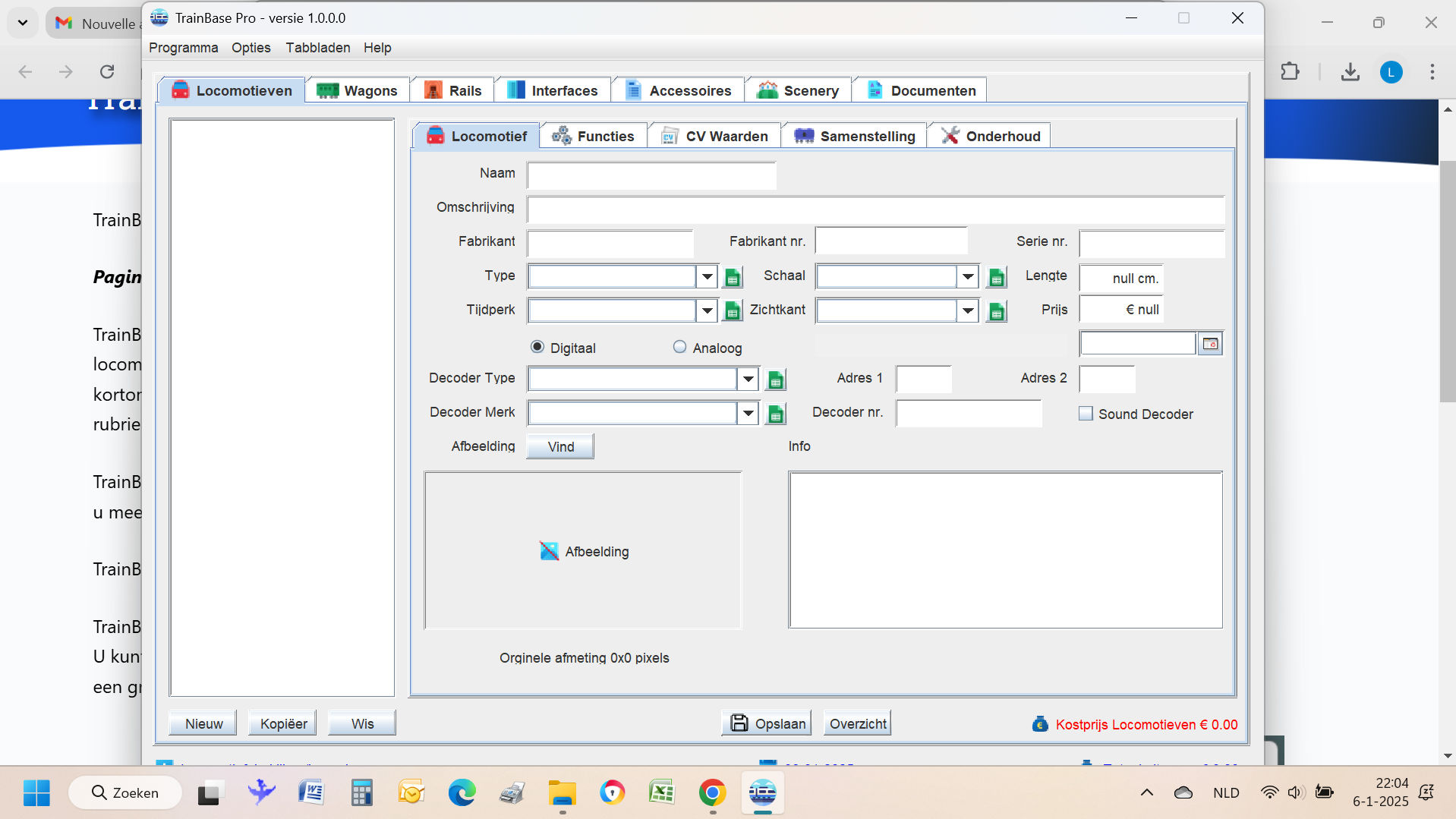Open Calculator from the taskbar
The height and width of the screenshot is (819, 1456).
(361, 792)
